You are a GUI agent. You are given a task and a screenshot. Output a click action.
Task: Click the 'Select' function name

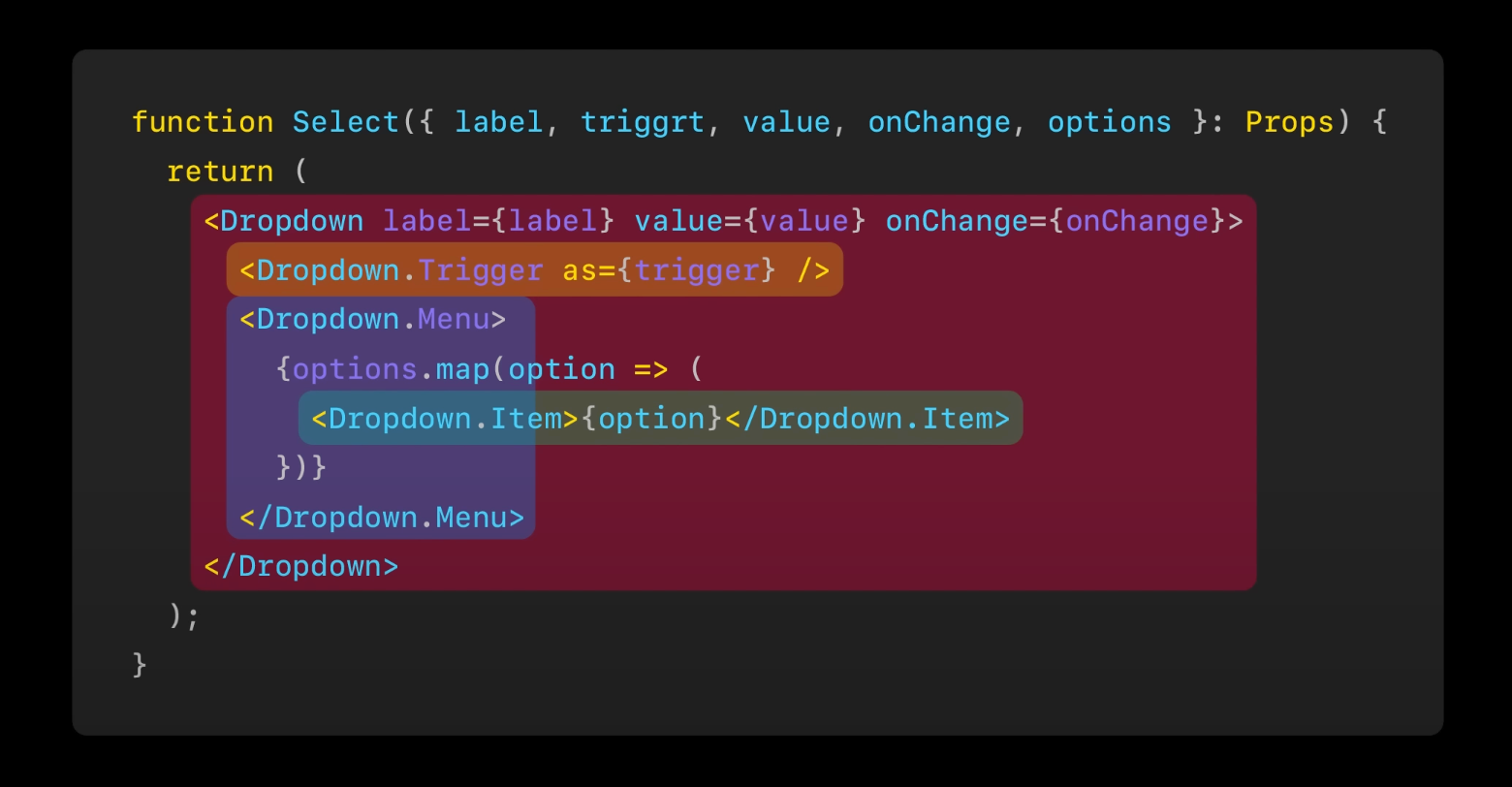pyautogui.click(x=346, y=122)
